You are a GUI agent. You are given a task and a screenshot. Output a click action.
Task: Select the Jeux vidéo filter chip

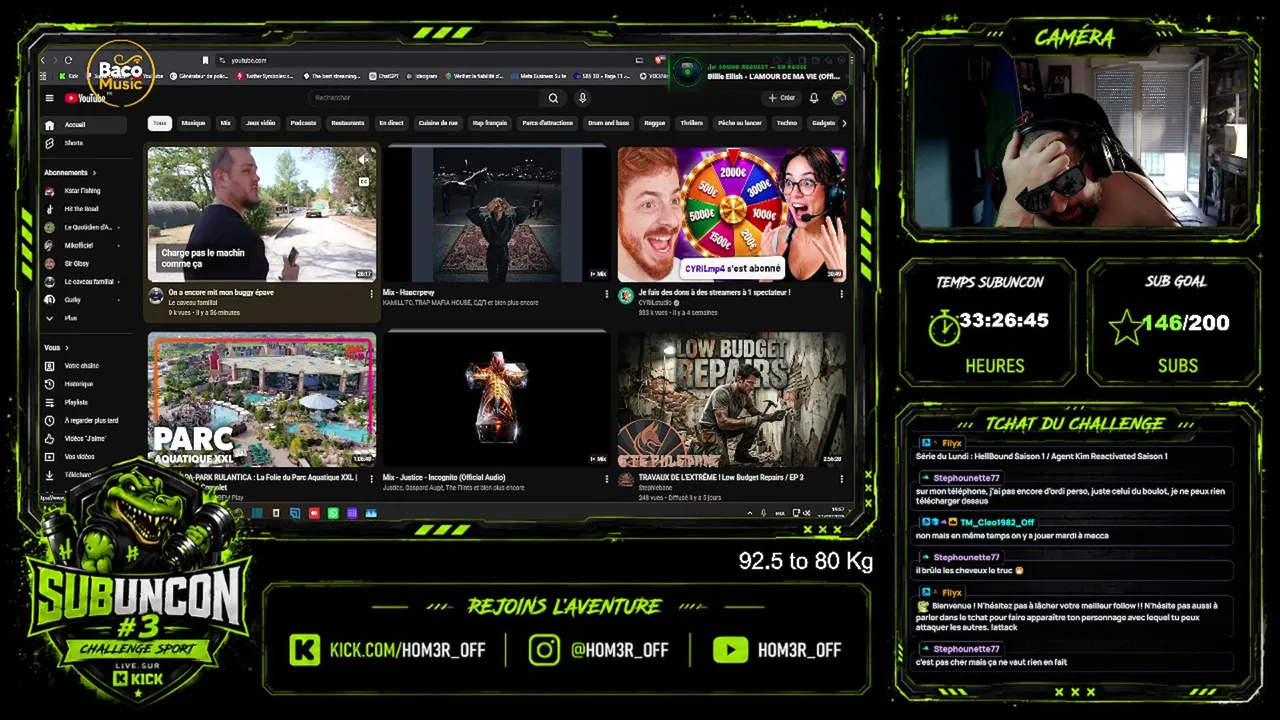[x=260, y=123]
